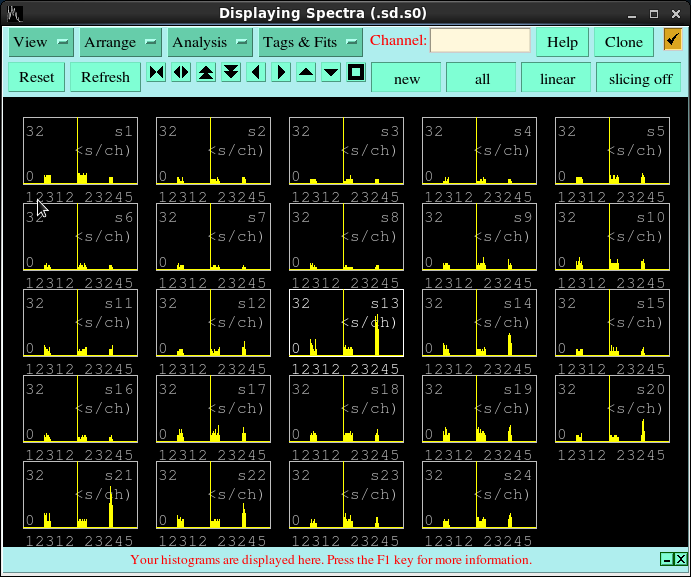Click the left arrow shift icon
The image size is (691, 577).
256,72
